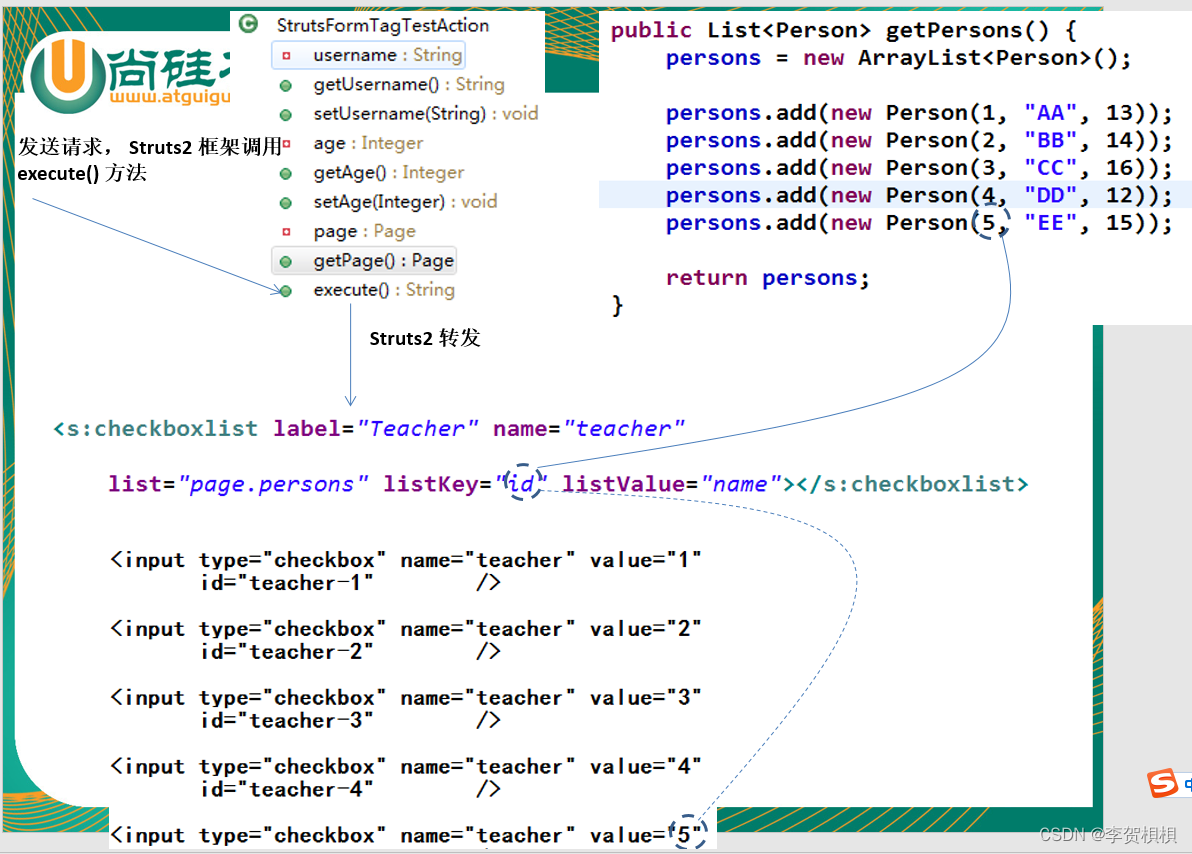Click the 'execute() 方法' note text
This screenshot has width=1192, height=854.
[82, 173]
